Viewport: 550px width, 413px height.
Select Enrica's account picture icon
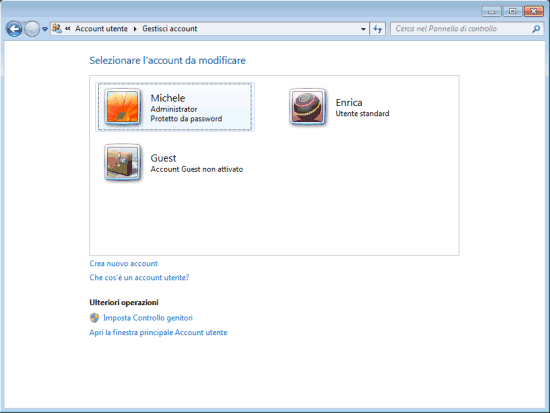(308, 107)
